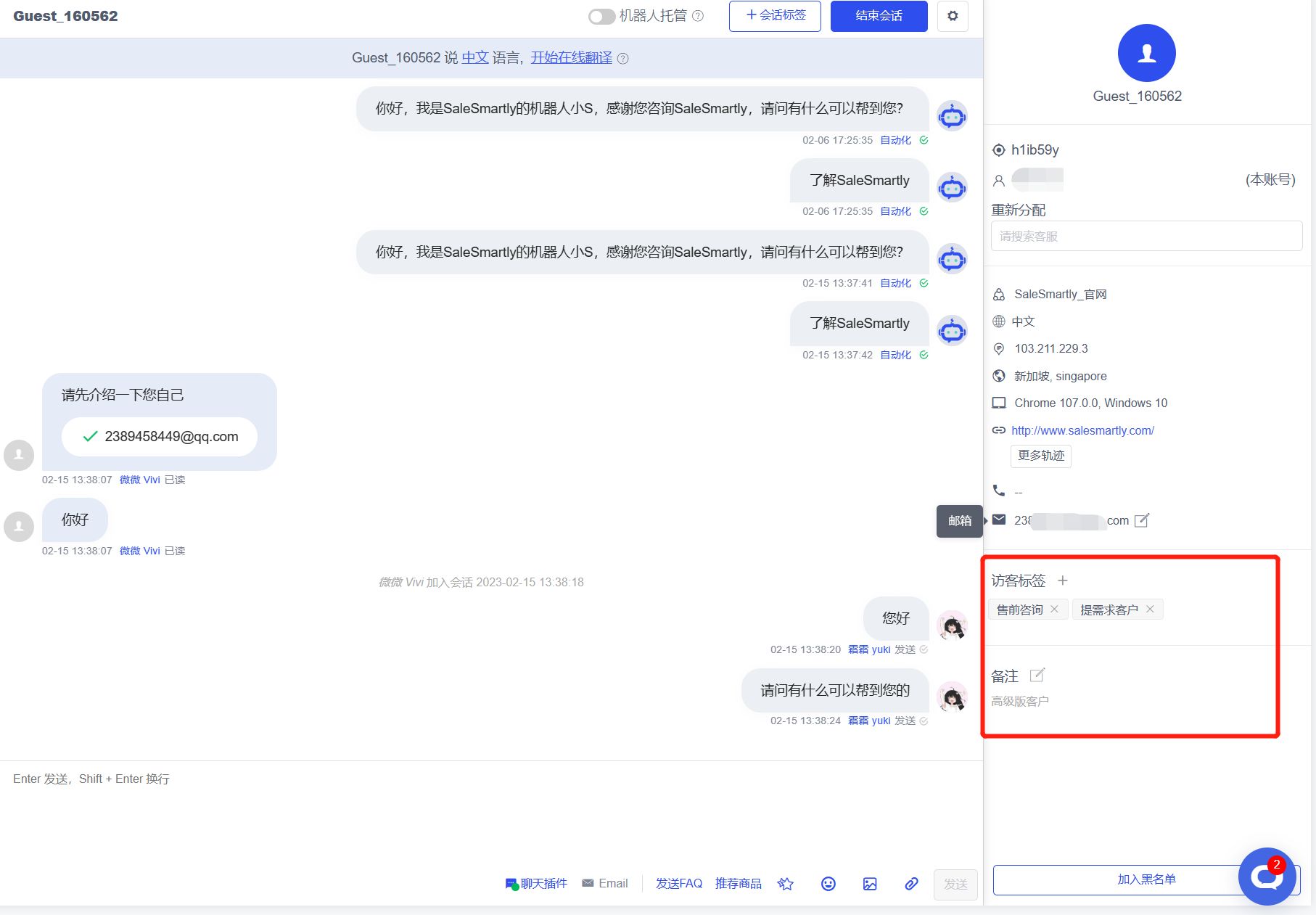Click the star rating invite icon

pyautogui.click(x=785, y=883)
